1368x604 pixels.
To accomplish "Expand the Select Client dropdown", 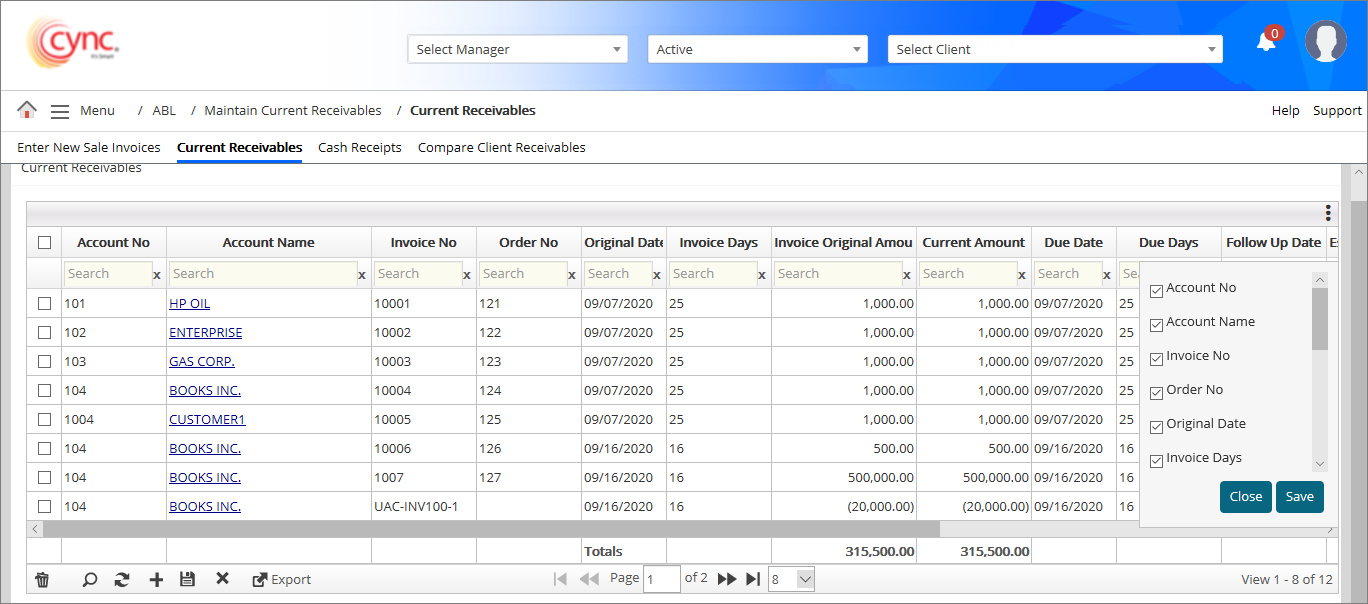I will coord(1054,49).
